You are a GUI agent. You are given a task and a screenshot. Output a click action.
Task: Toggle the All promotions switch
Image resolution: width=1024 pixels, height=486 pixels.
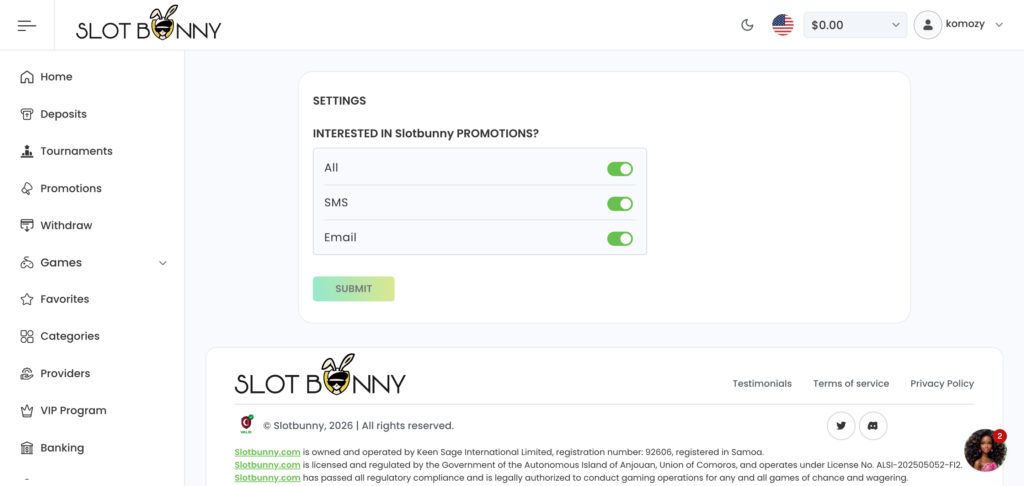coord(620,169)
